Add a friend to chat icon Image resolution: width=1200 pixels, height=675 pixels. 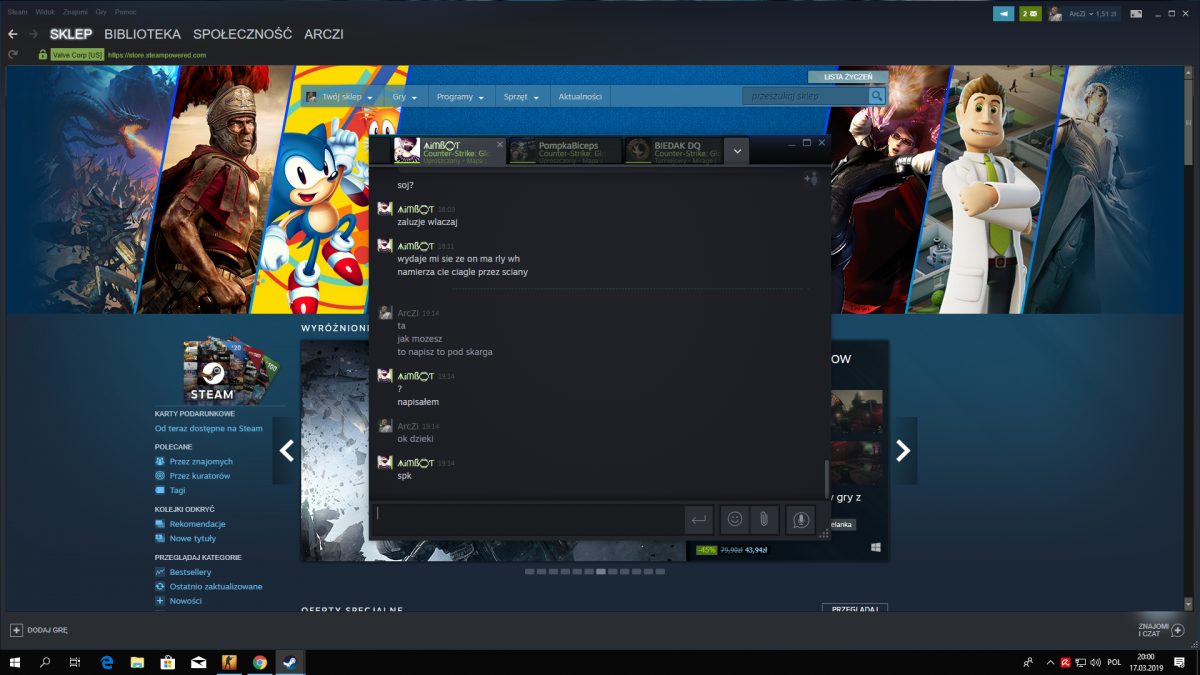tap(811, 178)
